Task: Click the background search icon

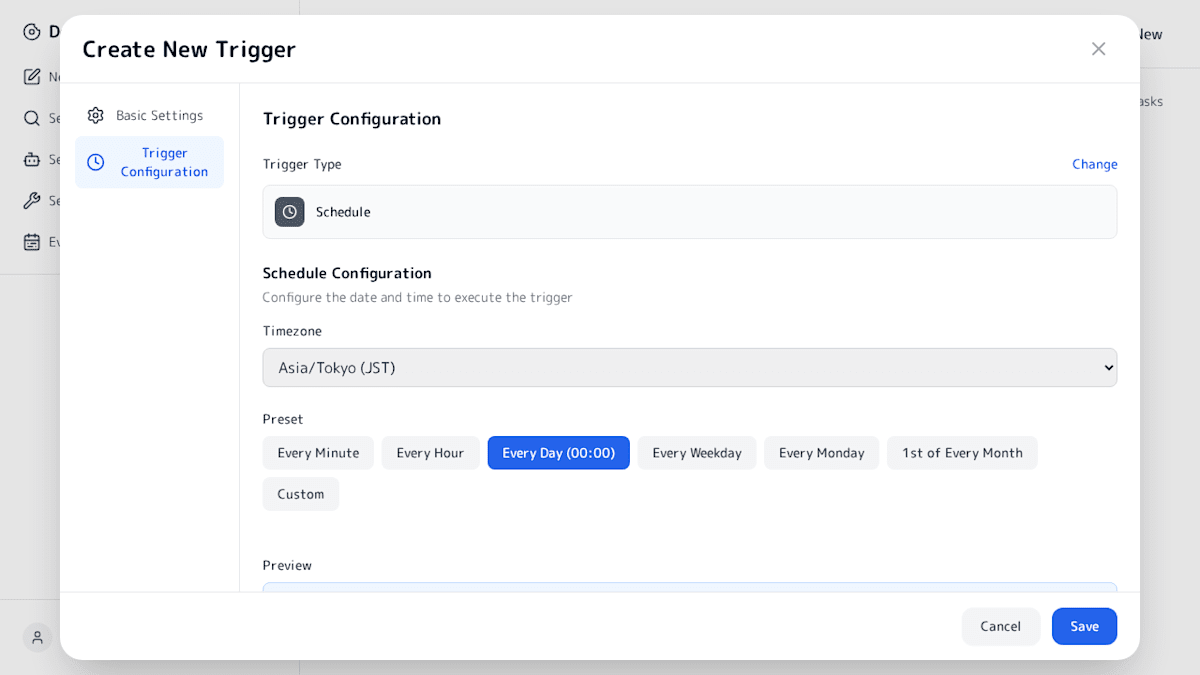Action: [32, 118]
